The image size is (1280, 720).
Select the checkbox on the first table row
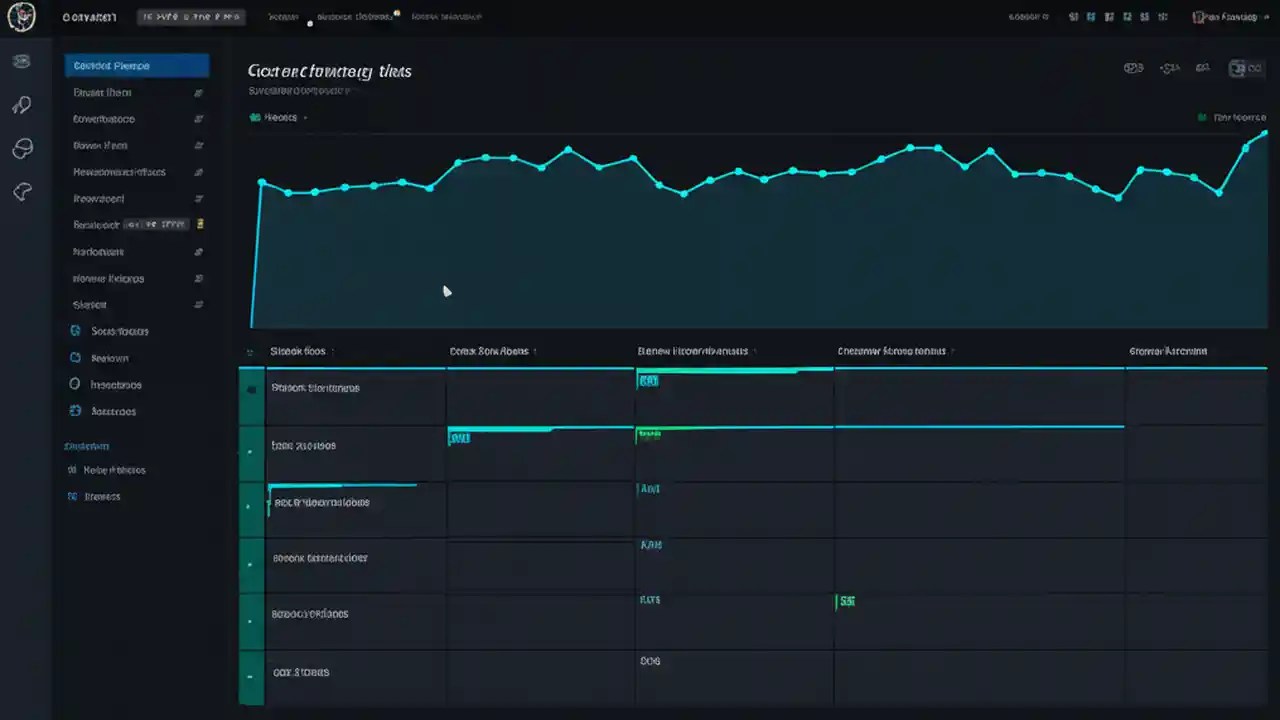(250, 390)
